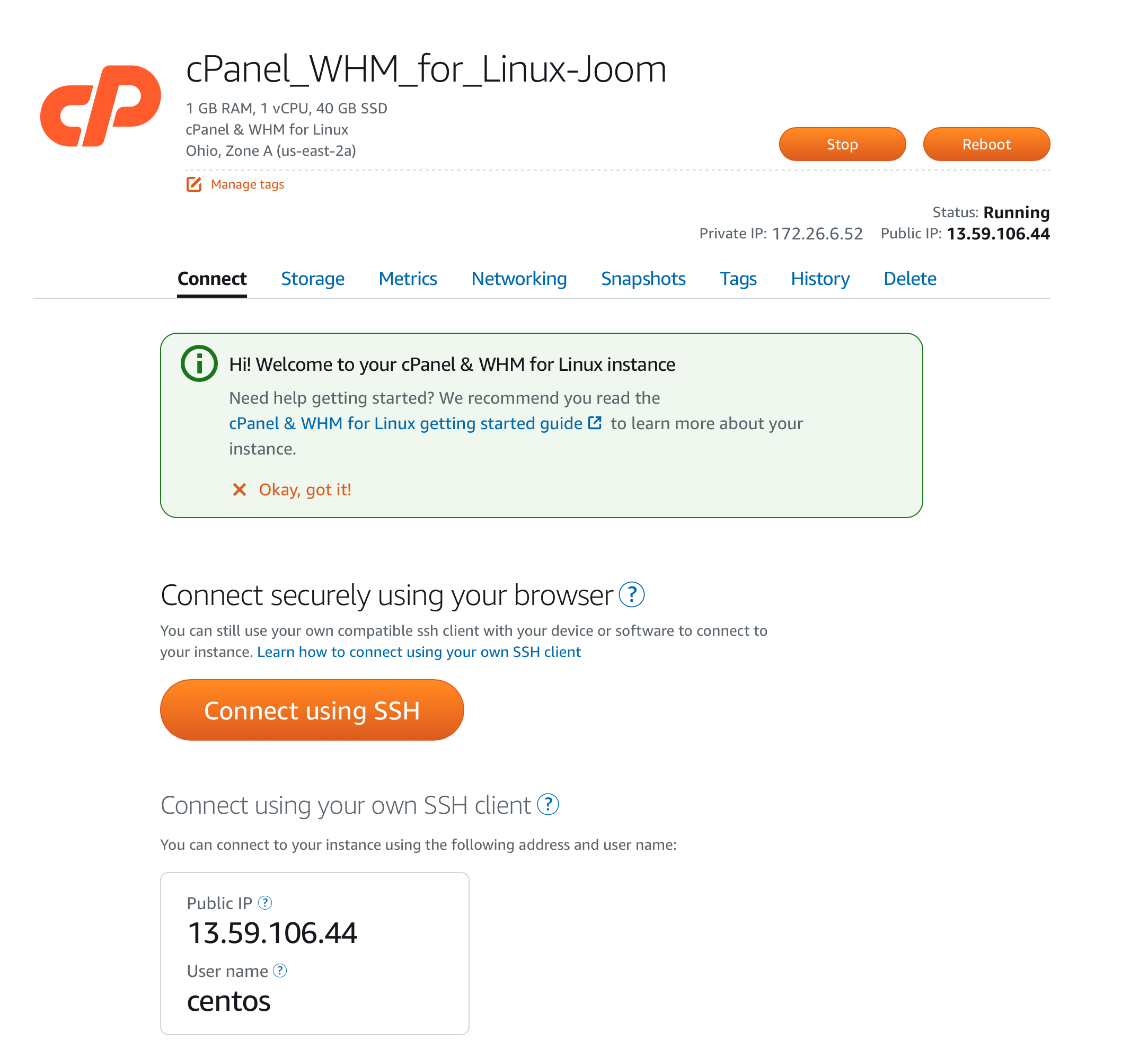Stop the instance with Stop button
Screen dimensions: 1148x1050
point(842,144)
